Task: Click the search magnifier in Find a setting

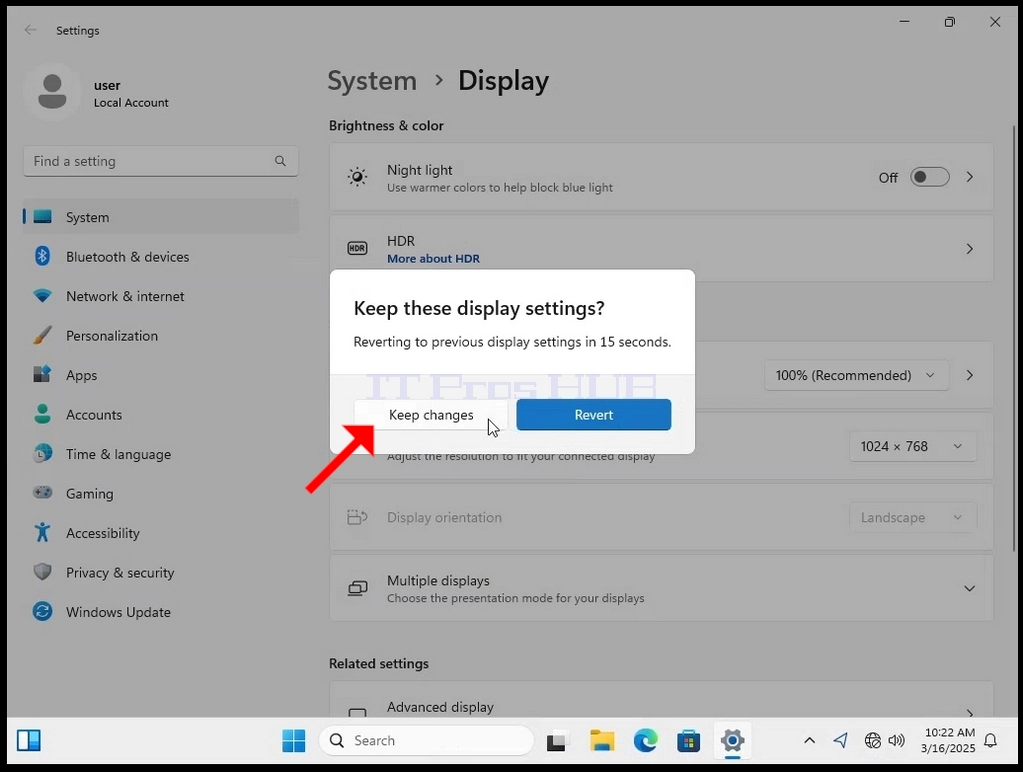Action: click(280, 161)
